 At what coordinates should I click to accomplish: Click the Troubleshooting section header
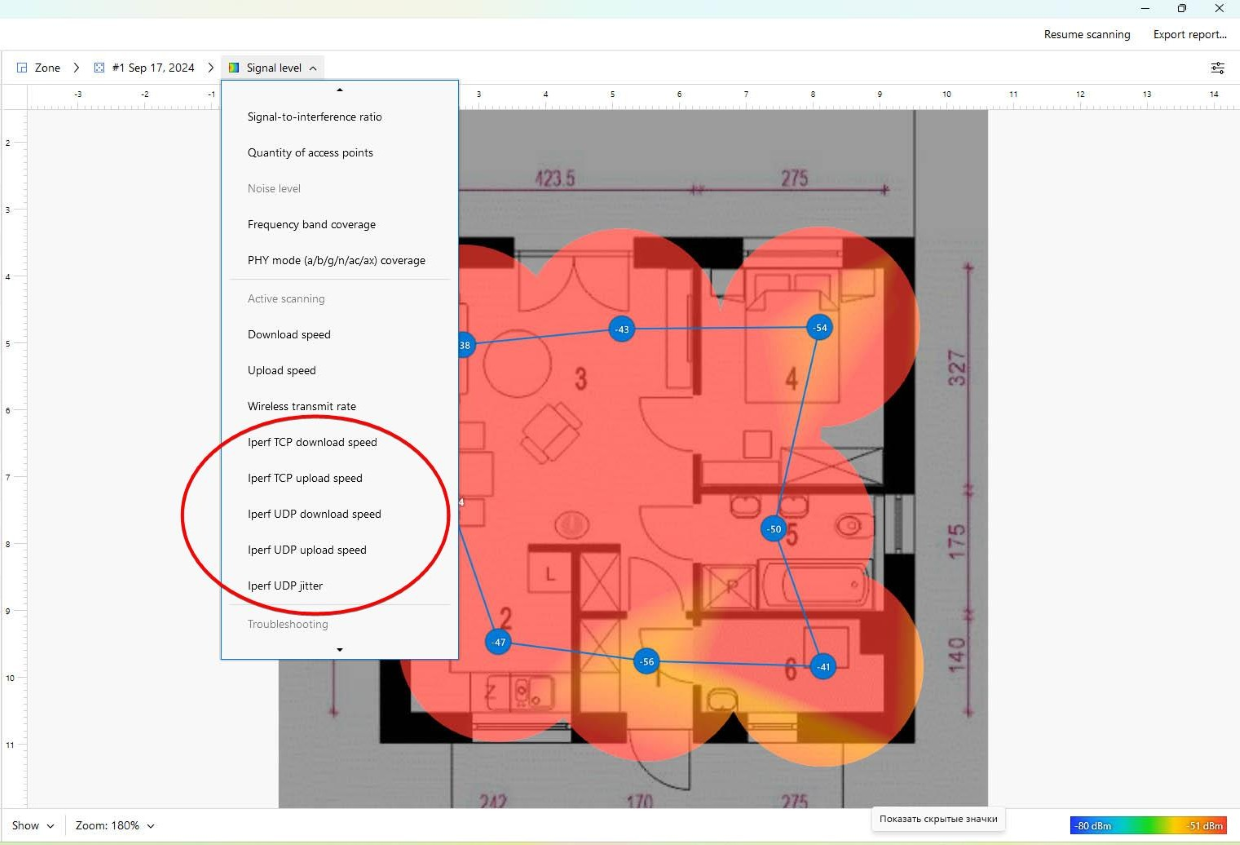[288, 625]
